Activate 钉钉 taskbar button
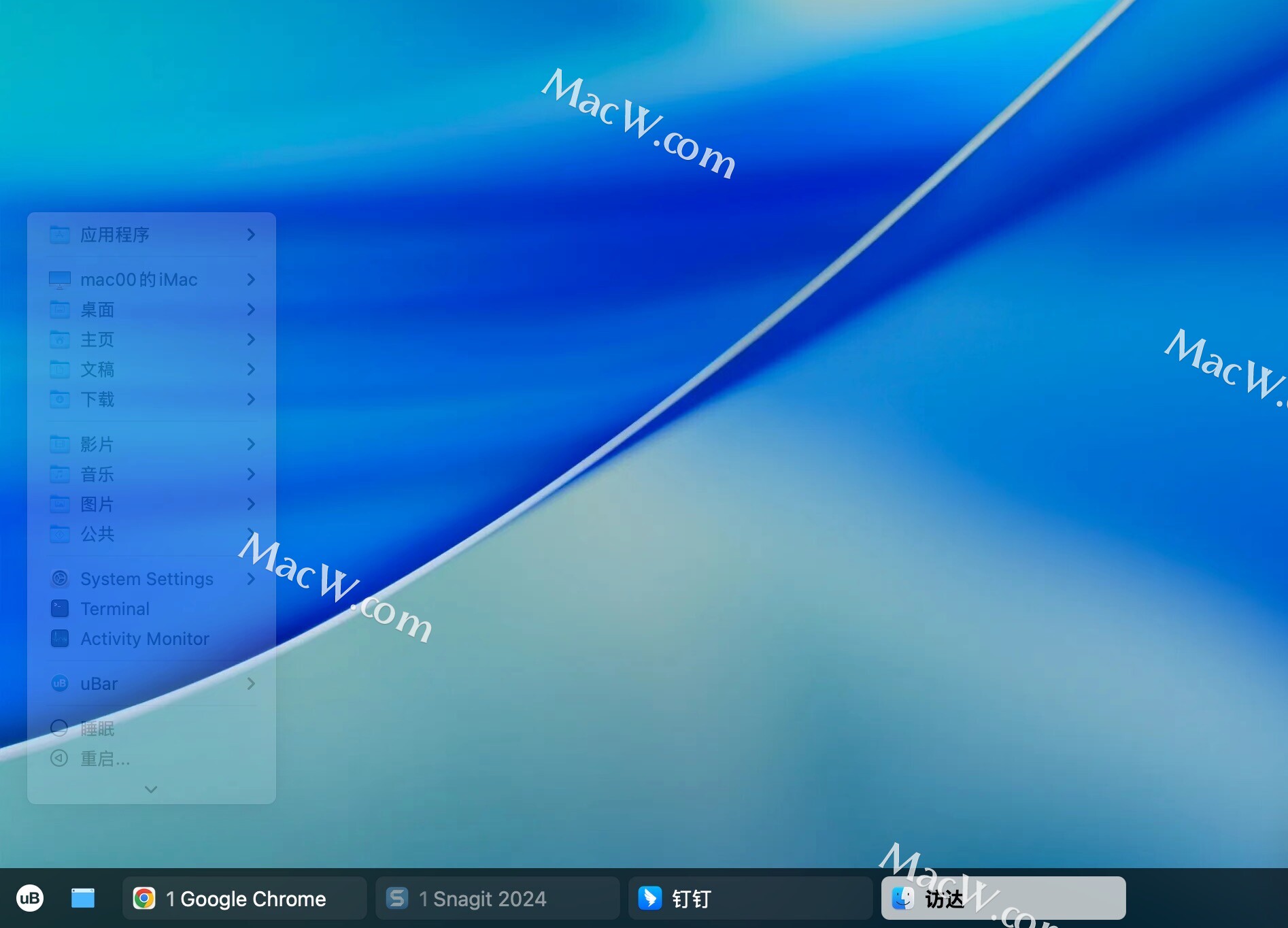The width and height of the screenshot is (1288, 928). (x=751, y=898)
